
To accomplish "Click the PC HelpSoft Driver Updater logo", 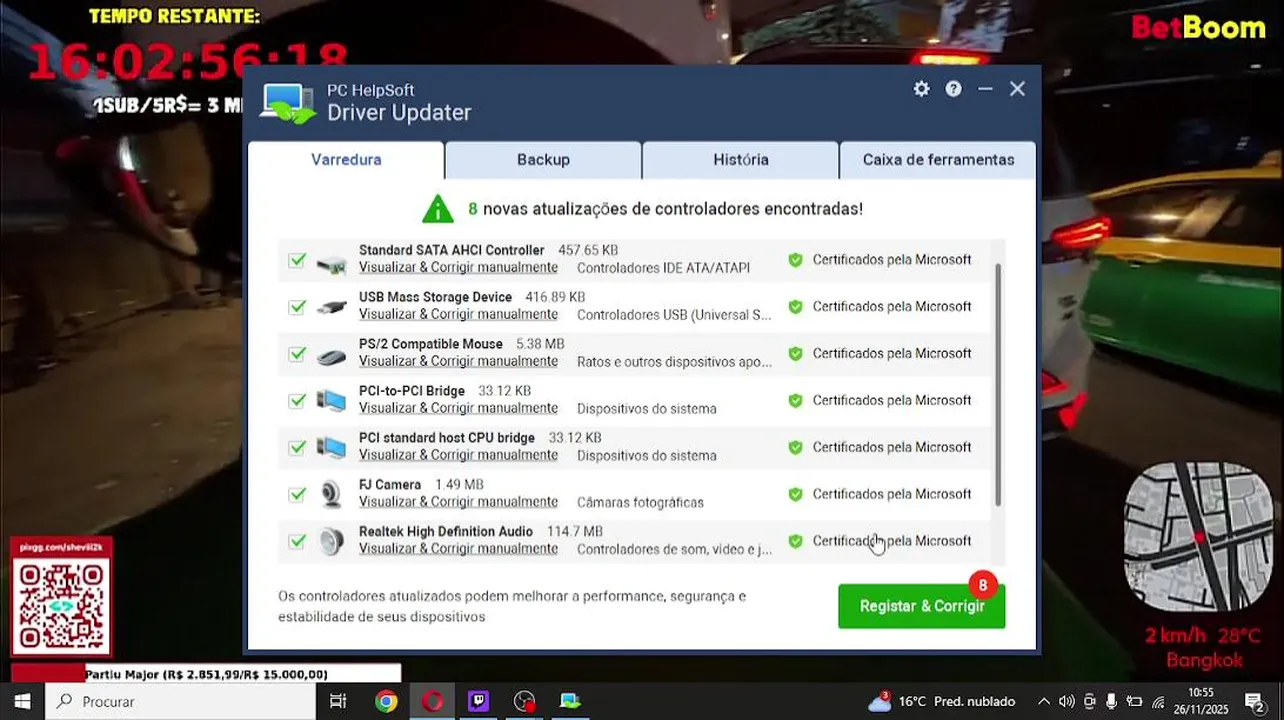I will [x=288, y=103].
